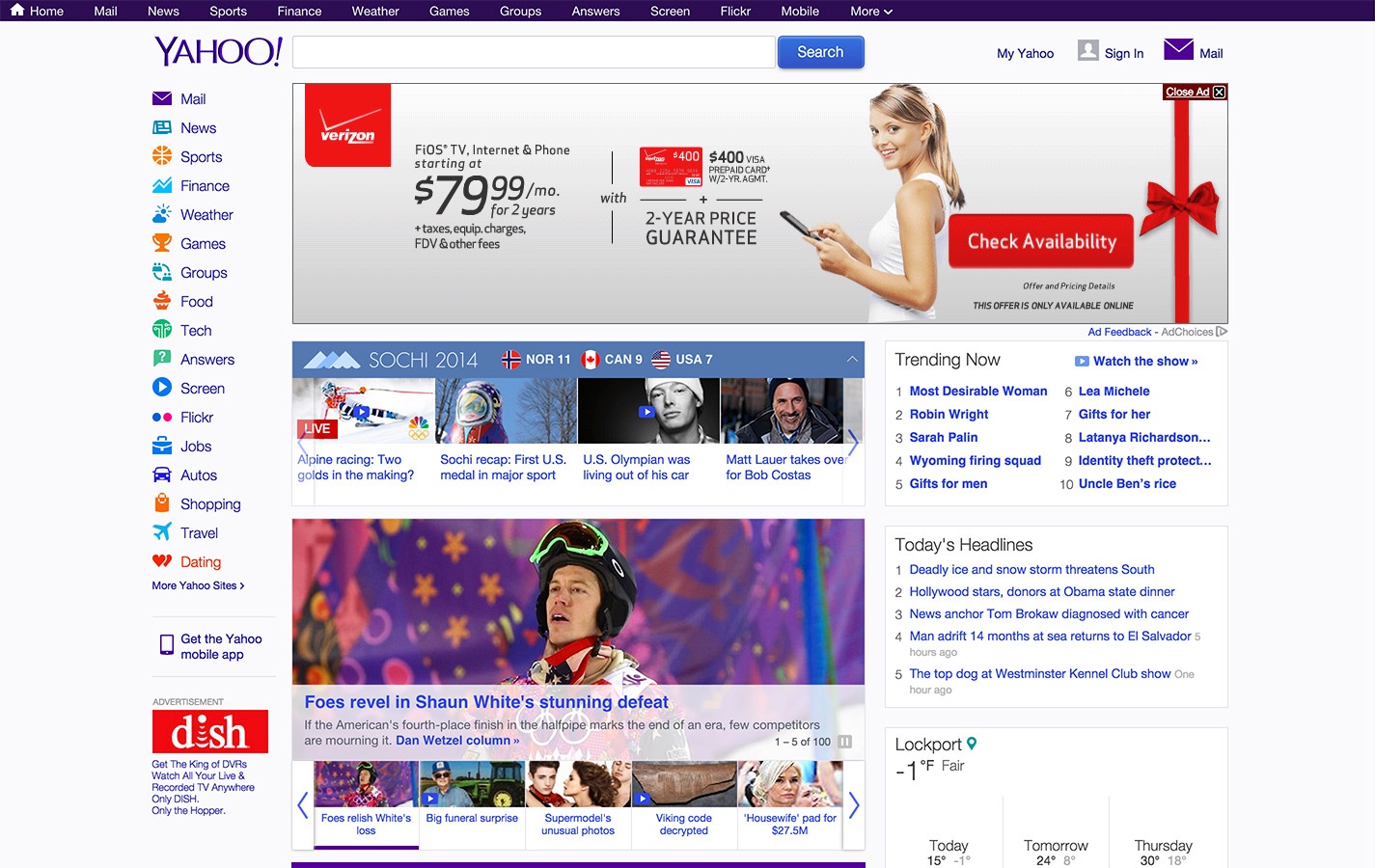Open Finance in the top navigation bar
This screenshot has width=1375, height=868.
(300, 11)
